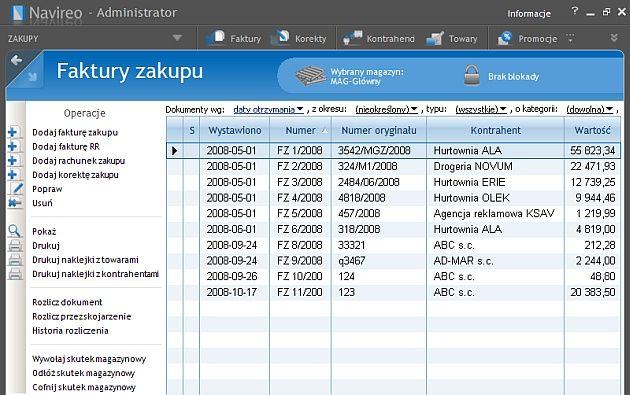Open Promocje toolbar icon
Viewport: 630px width, 395px height.
[x=505, y=38]
